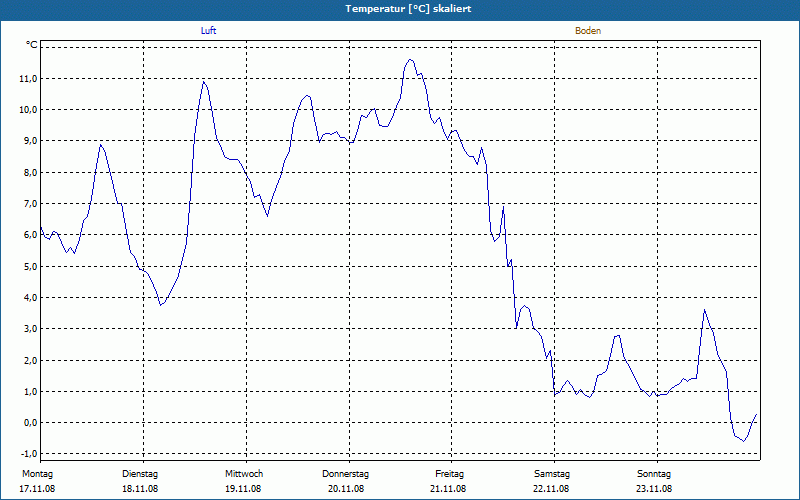This screenshot has height=500, width=800.
Task: Select the blue 'Luft' legend label
Action: 208,31
